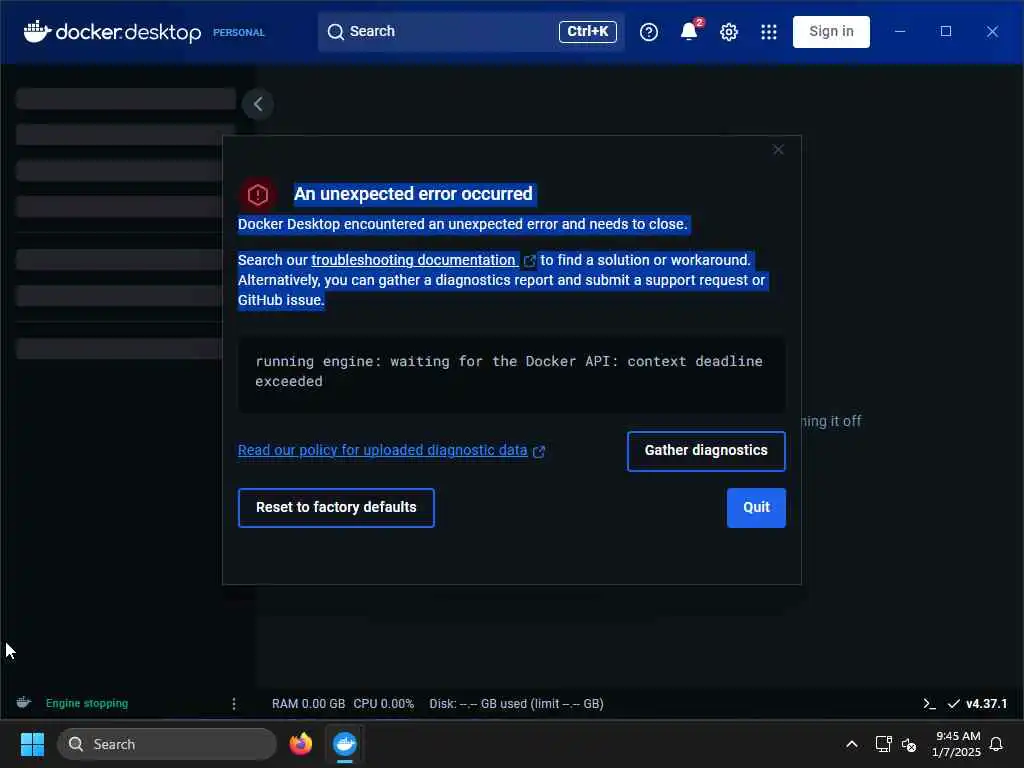Click the RAM 0.00 GB readout
This screenshot has height=768, width=1024.
[x=308, y=704]
